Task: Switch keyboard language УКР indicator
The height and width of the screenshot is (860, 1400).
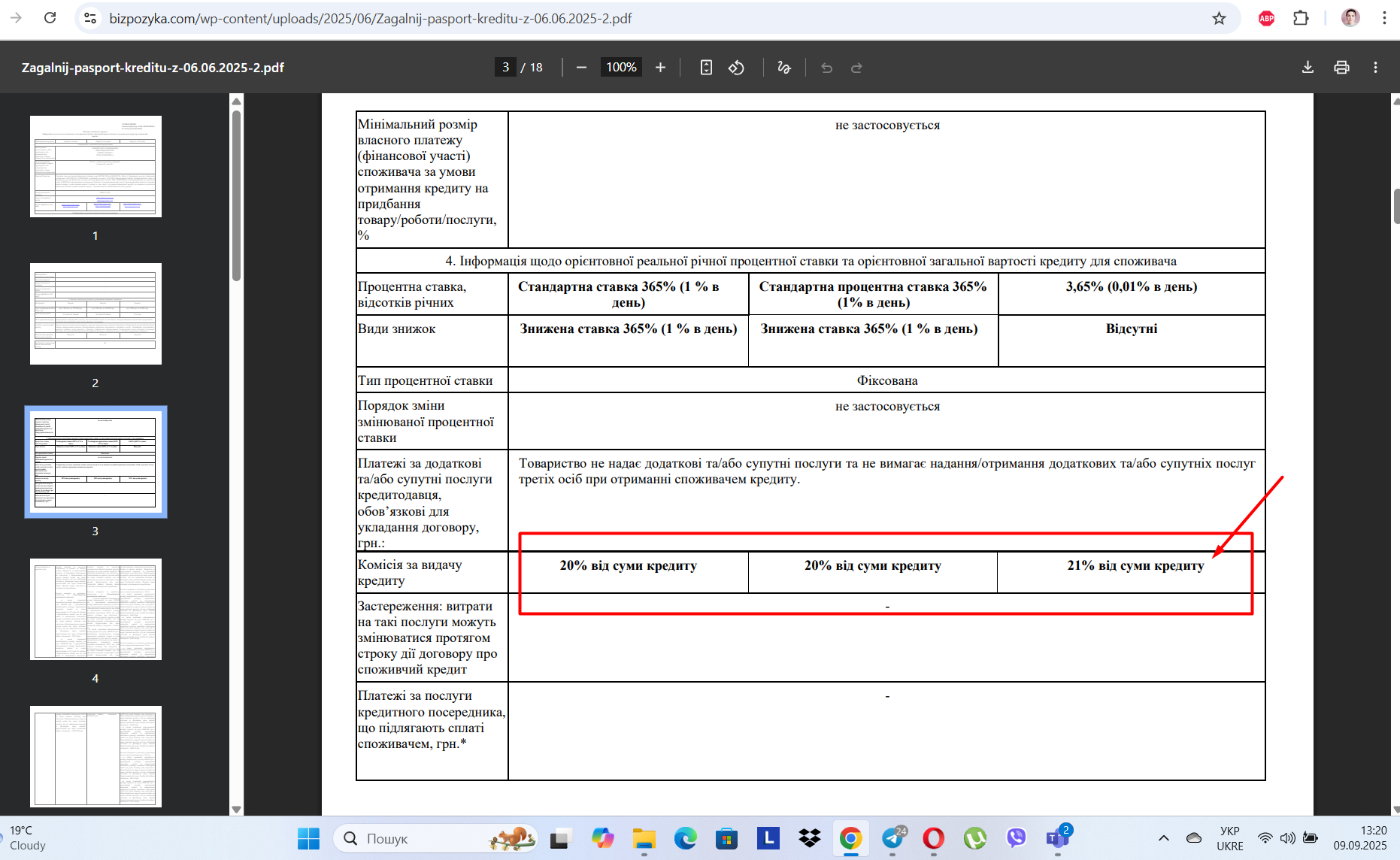Action: point(1230,838)
